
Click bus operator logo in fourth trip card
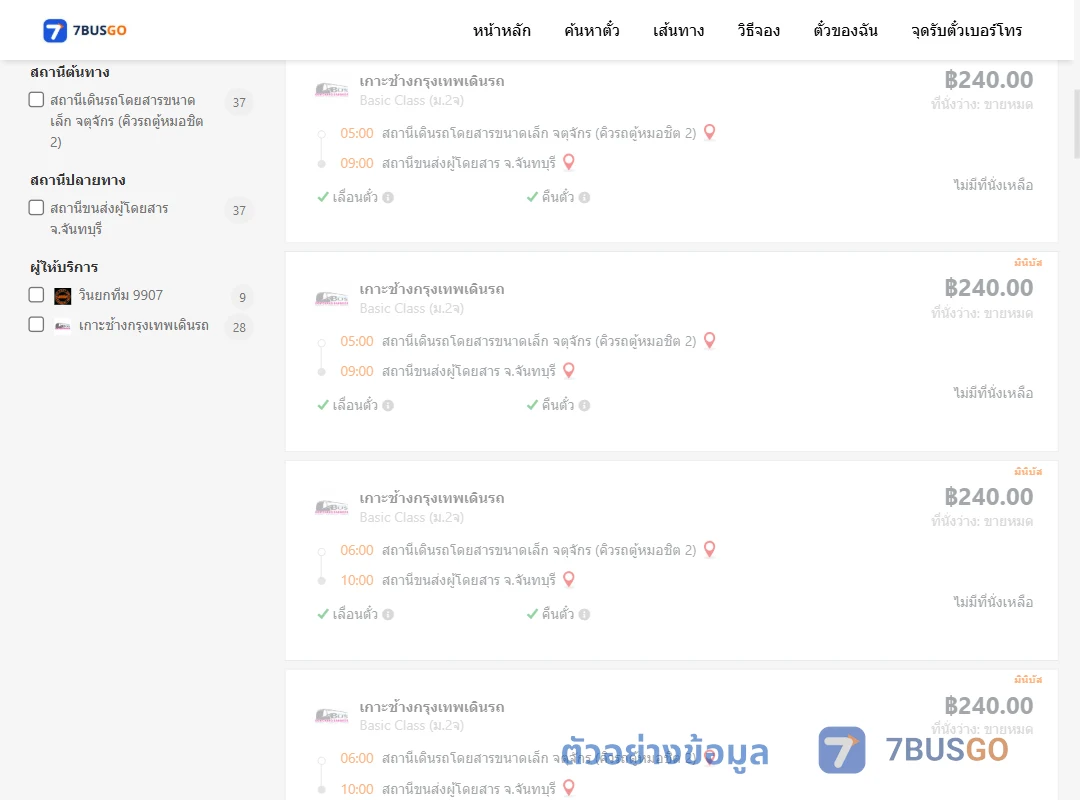[331, 716]
